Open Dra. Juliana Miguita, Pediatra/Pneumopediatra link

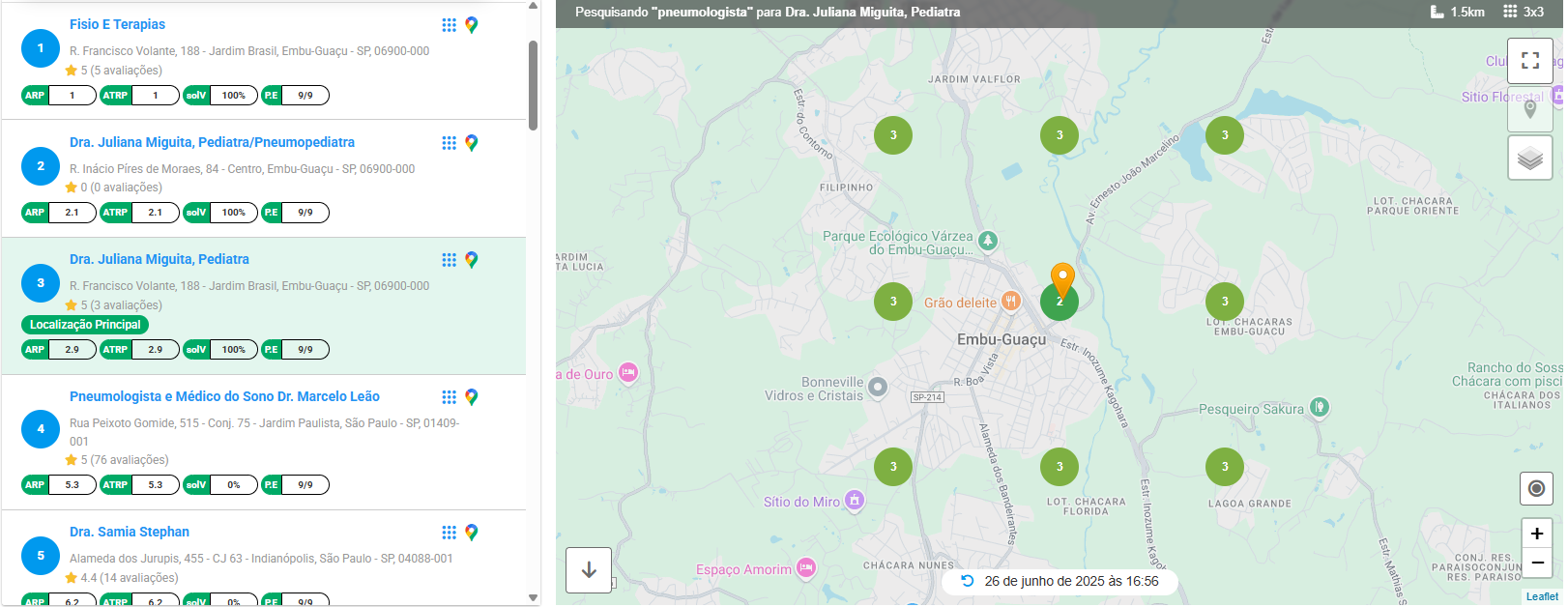point(212,142)
